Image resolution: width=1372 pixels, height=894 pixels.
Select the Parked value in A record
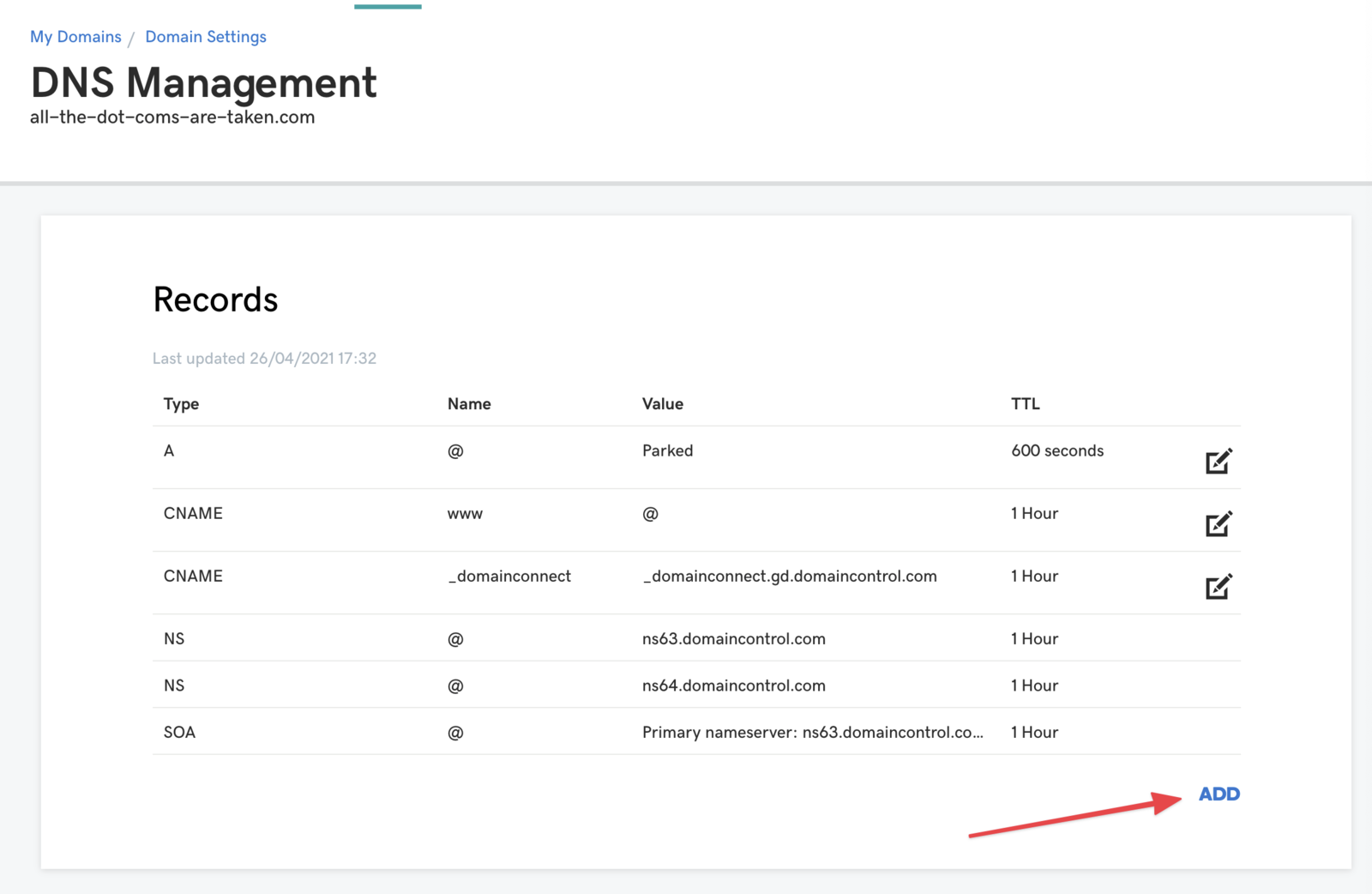667,450
